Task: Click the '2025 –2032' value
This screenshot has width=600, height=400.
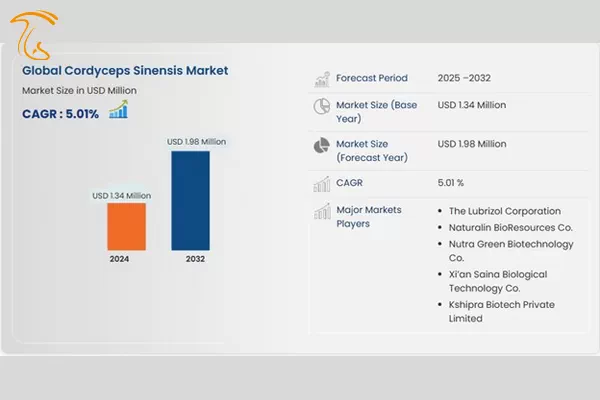Action: point(464,78)
